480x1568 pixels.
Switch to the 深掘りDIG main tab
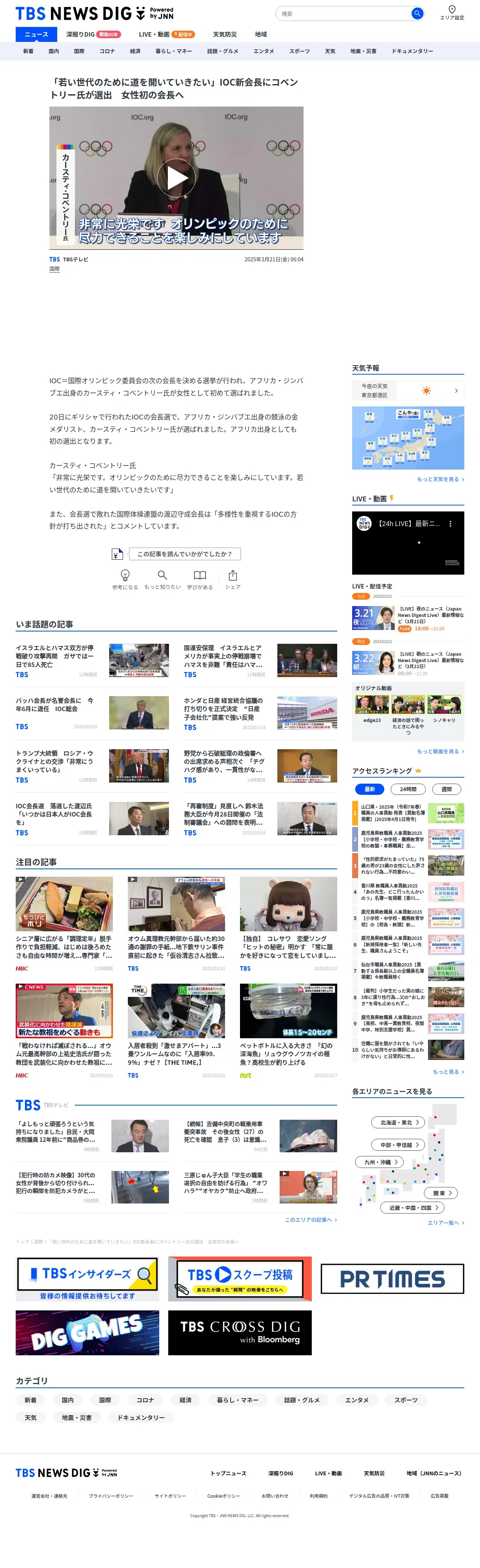click(93, 35)
